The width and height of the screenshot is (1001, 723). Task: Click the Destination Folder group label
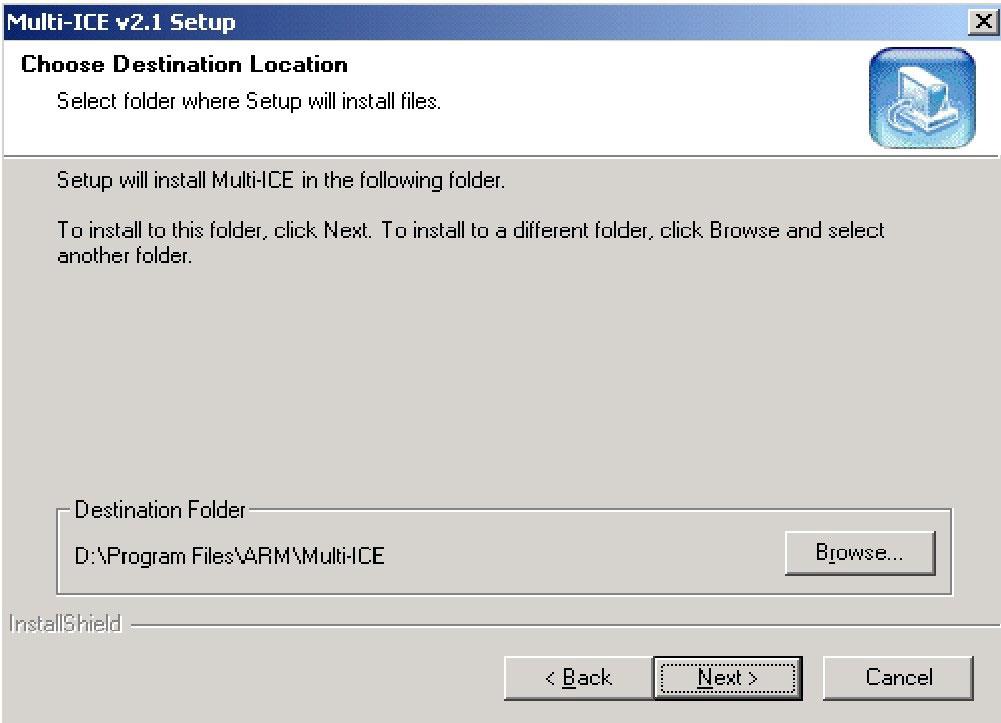[160, 510]
